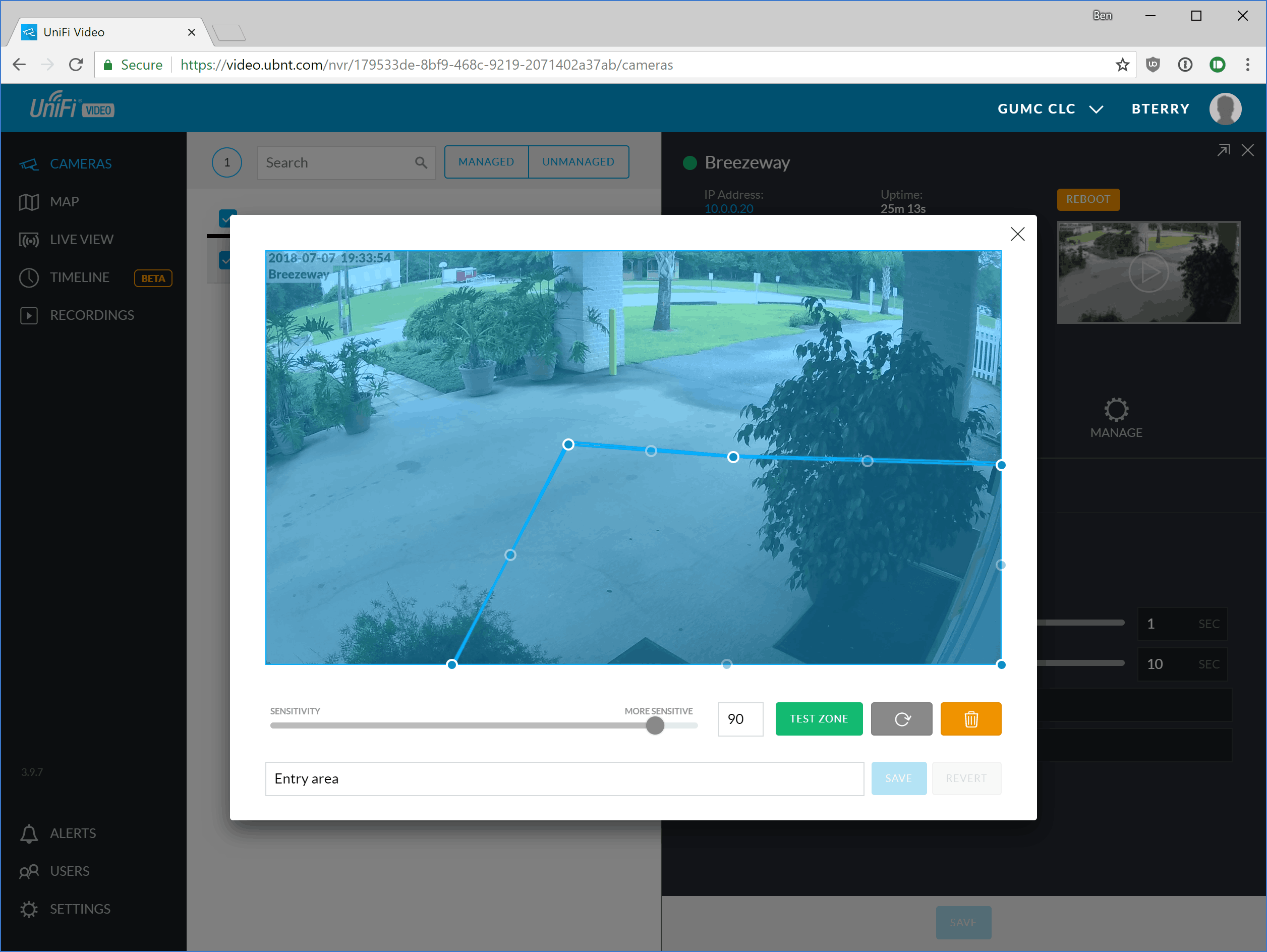Open Users in sidebar
Viewport: 1267px width, 952px height.
tap(54, 871)
